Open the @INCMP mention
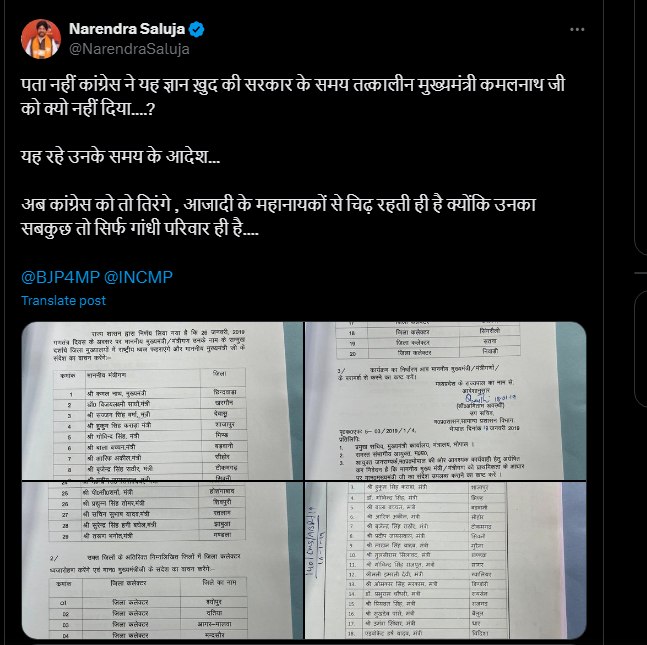This screenshot has height=645, width=647. (138, 277)
